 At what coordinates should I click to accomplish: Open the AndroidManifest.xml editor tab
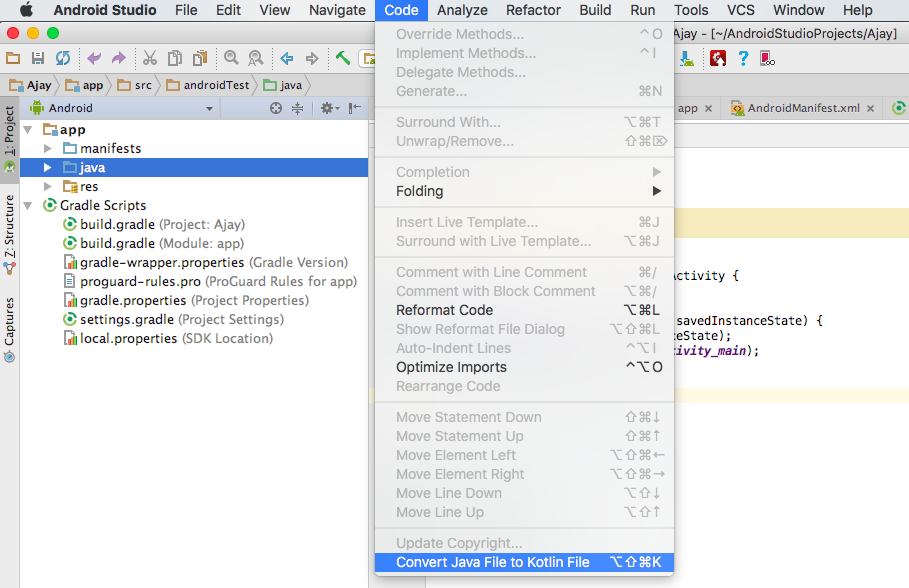click(x=802, y=108)
